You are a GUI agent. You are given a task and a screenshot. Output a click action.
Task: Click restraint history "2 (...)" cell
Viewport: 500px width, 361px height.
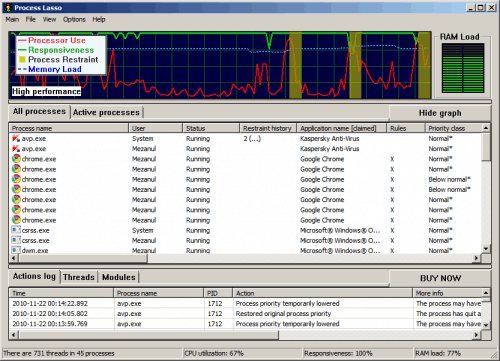point(252,139)
